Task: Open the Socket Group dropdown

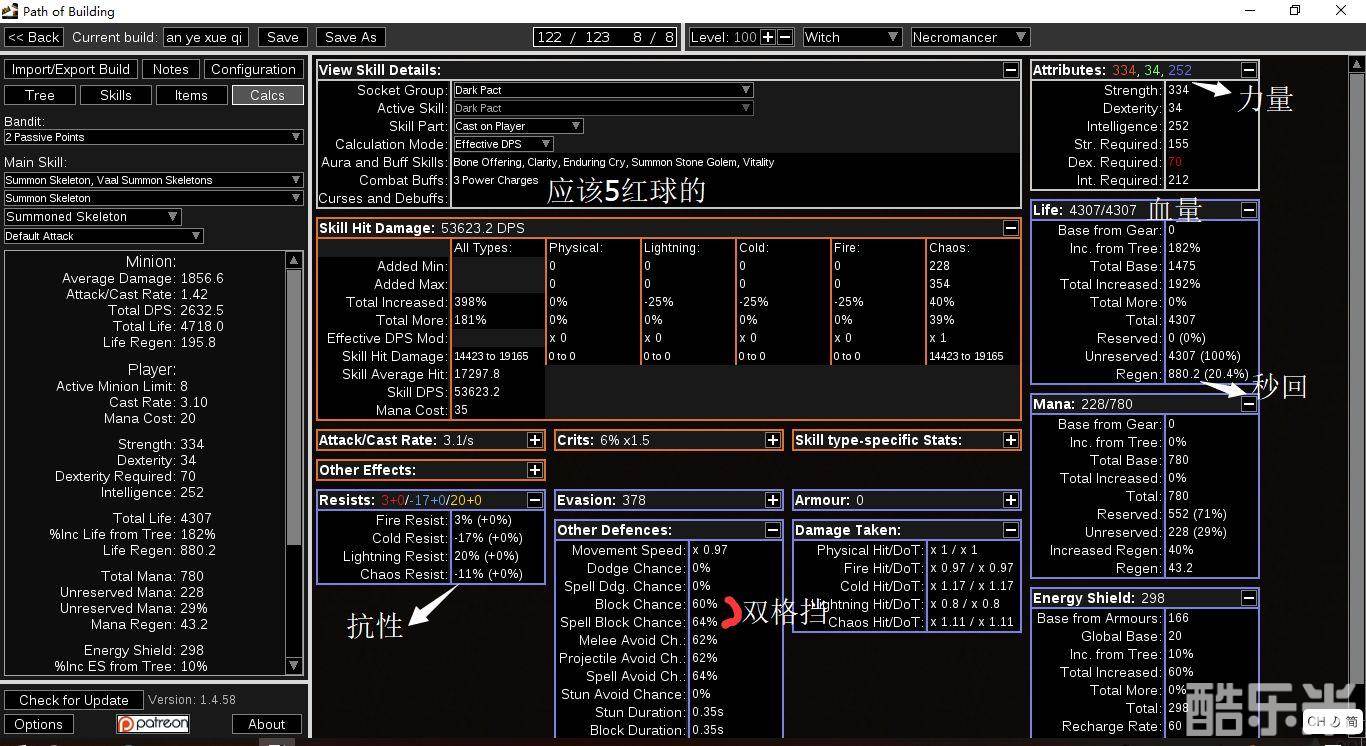Action: (x=602, y=90)
